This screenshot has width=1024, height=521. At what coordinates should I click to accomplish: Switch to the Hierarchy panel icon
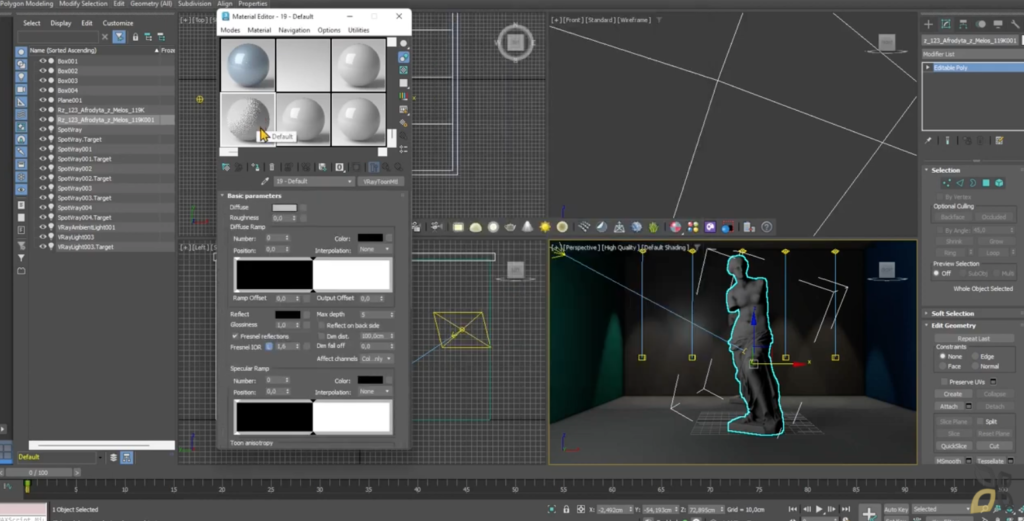963,24
